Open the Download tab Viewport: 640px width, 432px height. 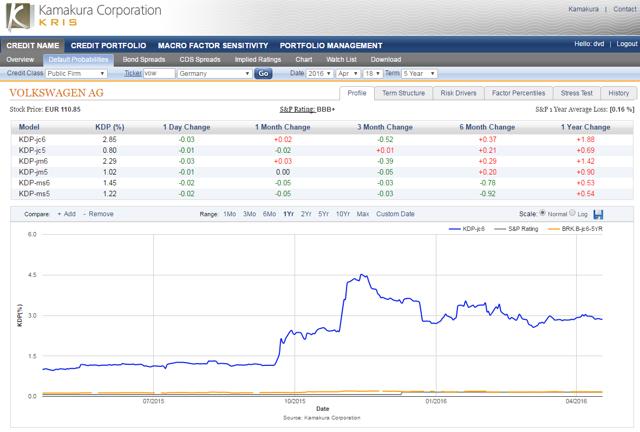(386, 60)
